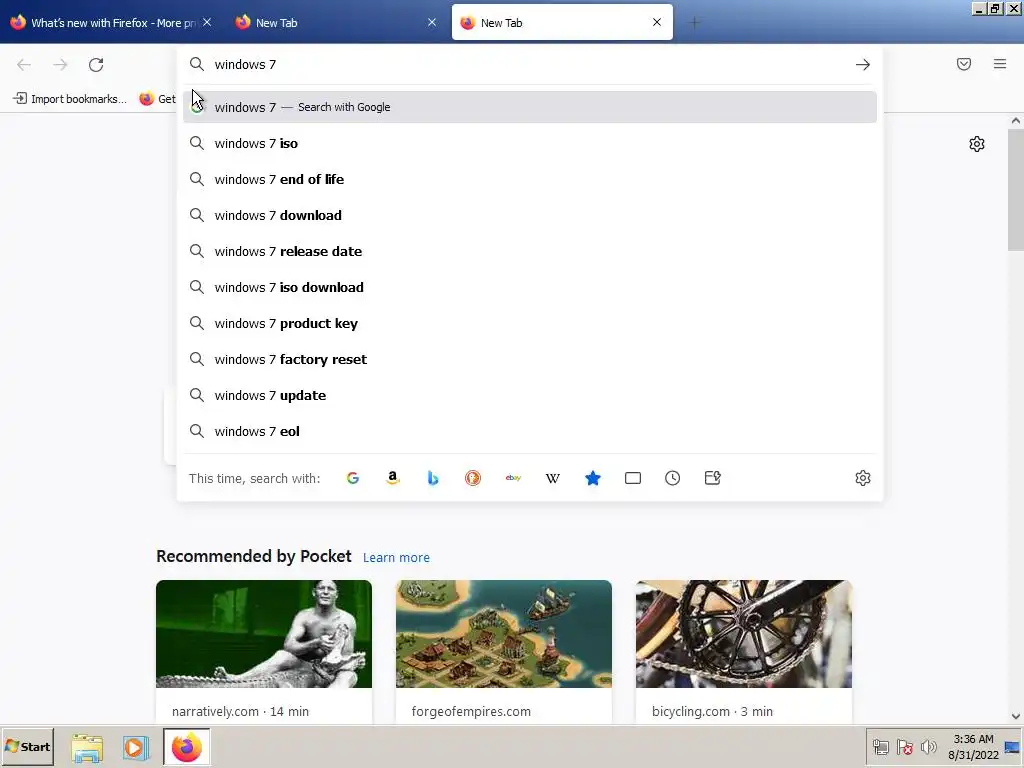Search this time with eBay icon
The width and height of the screenshot is (1024, 768).
tap(513, 478)
